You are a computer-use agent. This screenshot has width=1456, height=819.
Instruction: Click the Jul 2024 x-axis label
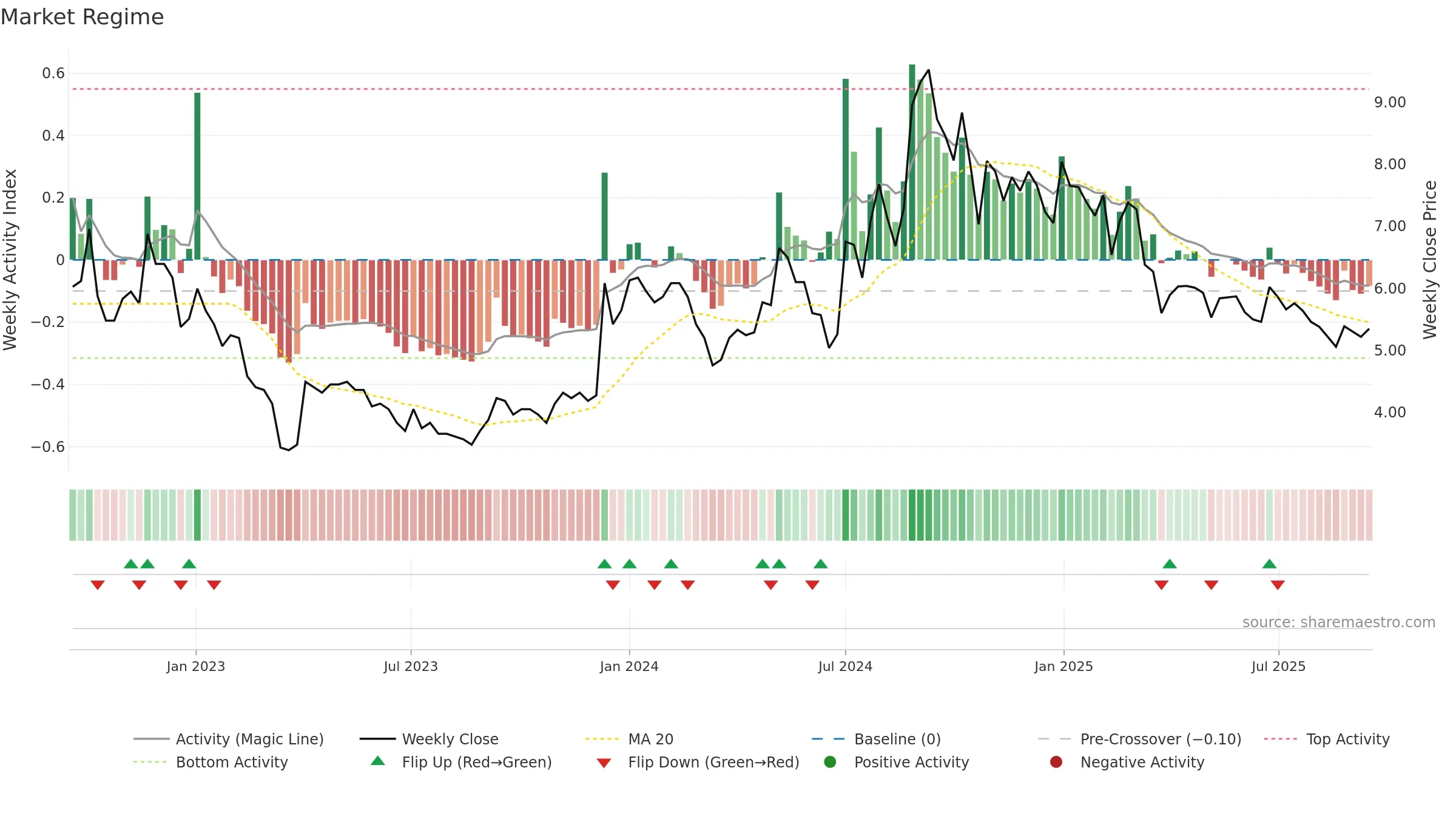click(845, 666)
